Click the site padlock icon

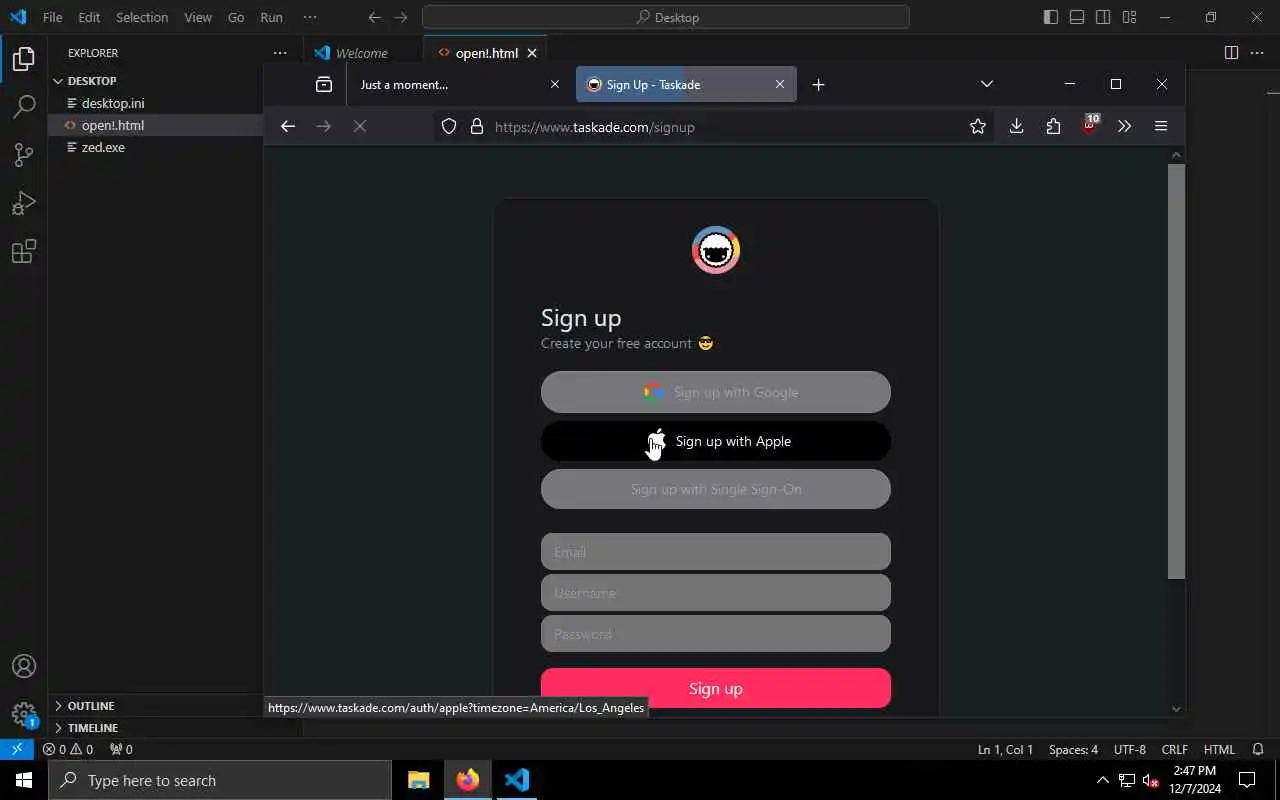[x=477, y=127]
